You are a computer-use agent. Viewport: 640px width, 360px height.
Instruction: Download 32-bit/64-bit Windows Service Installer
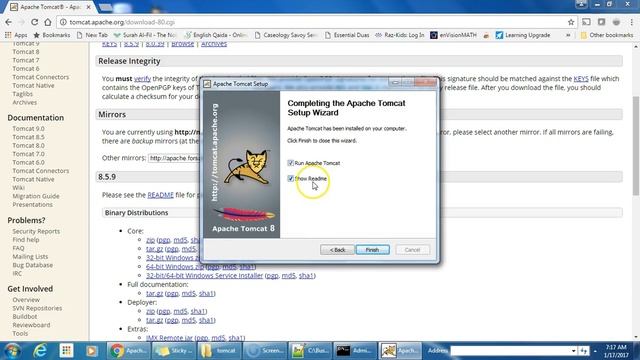[204, 276]
